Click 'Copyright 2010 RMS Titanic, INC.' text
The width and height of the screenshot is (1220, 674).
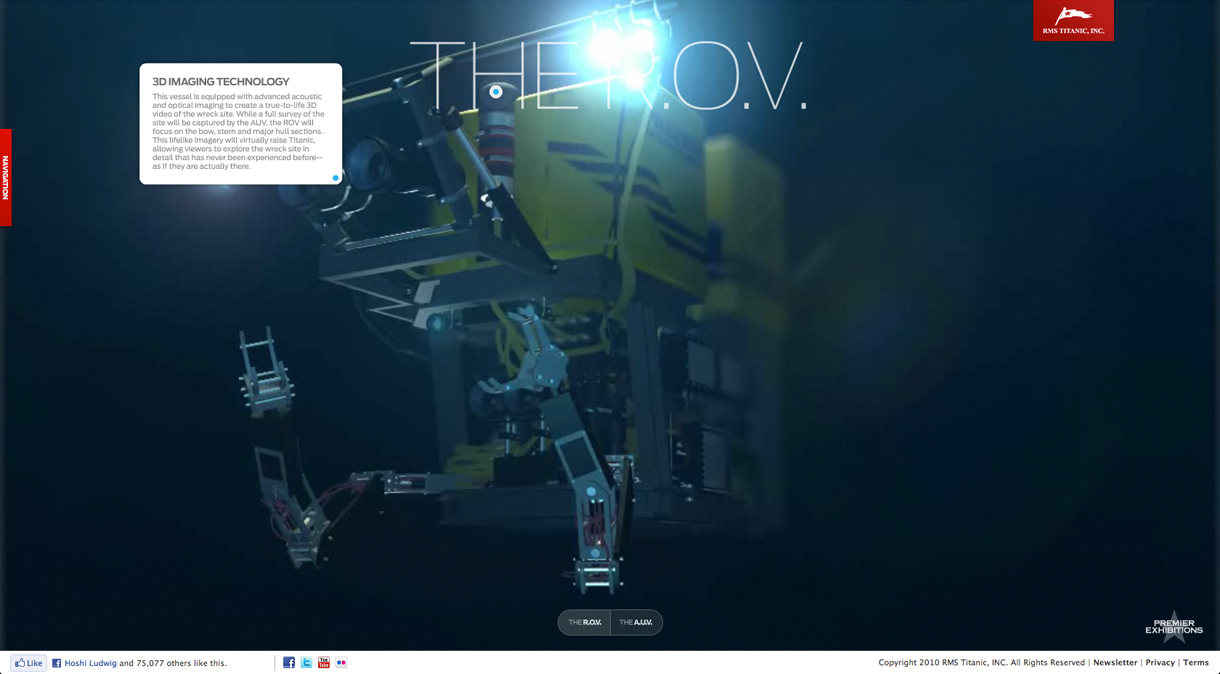942,662
